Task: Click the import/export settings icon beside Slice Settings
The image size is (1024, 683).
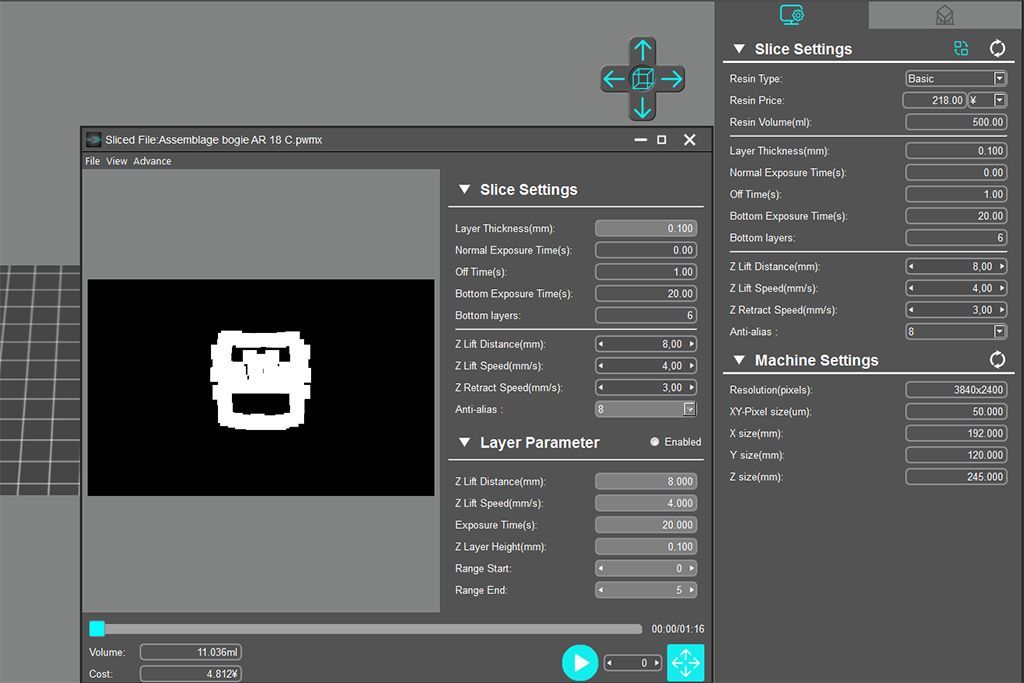Action: [x=961, y=48]
